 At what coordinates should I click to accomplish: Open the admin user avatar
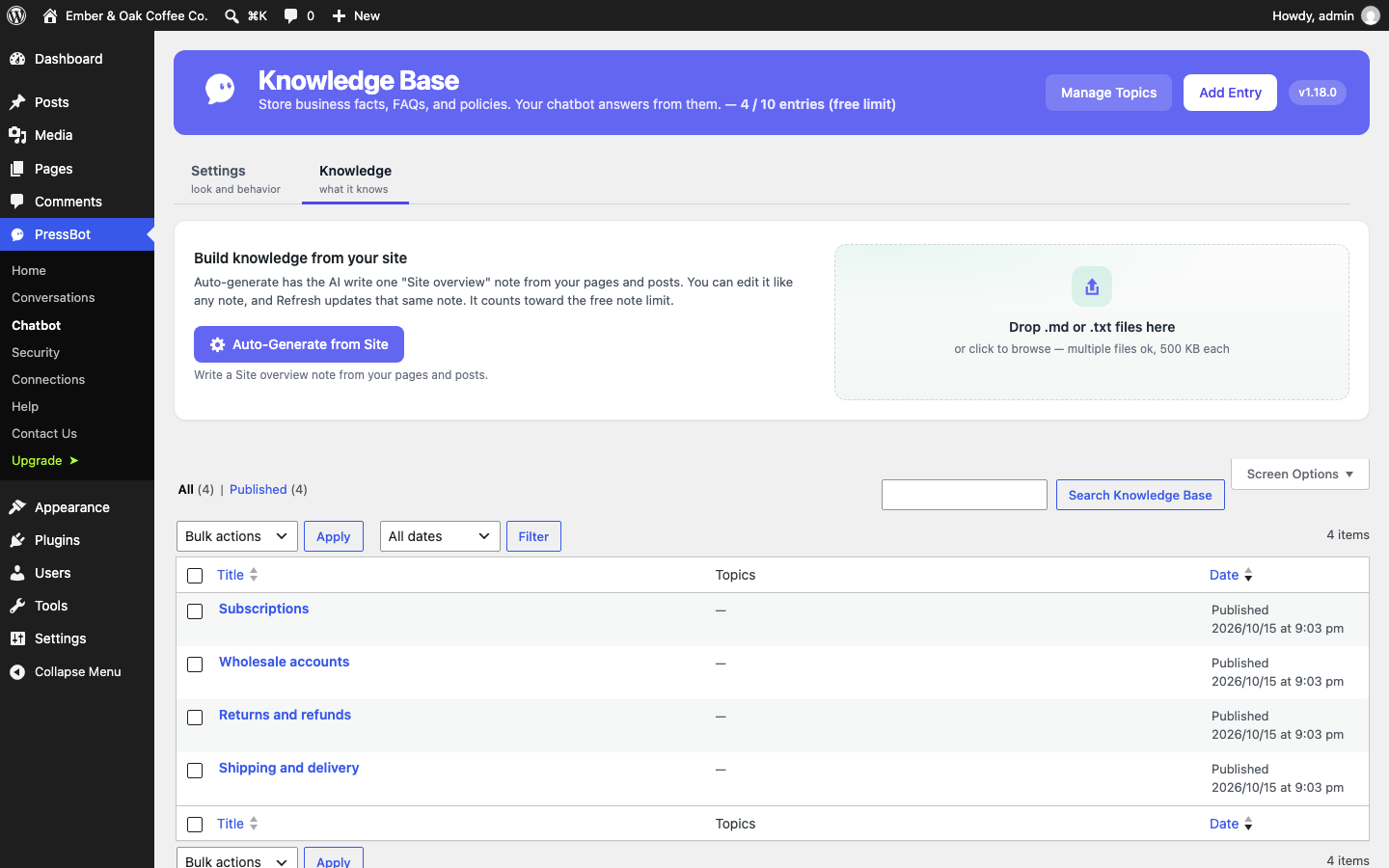(1370, 15)
